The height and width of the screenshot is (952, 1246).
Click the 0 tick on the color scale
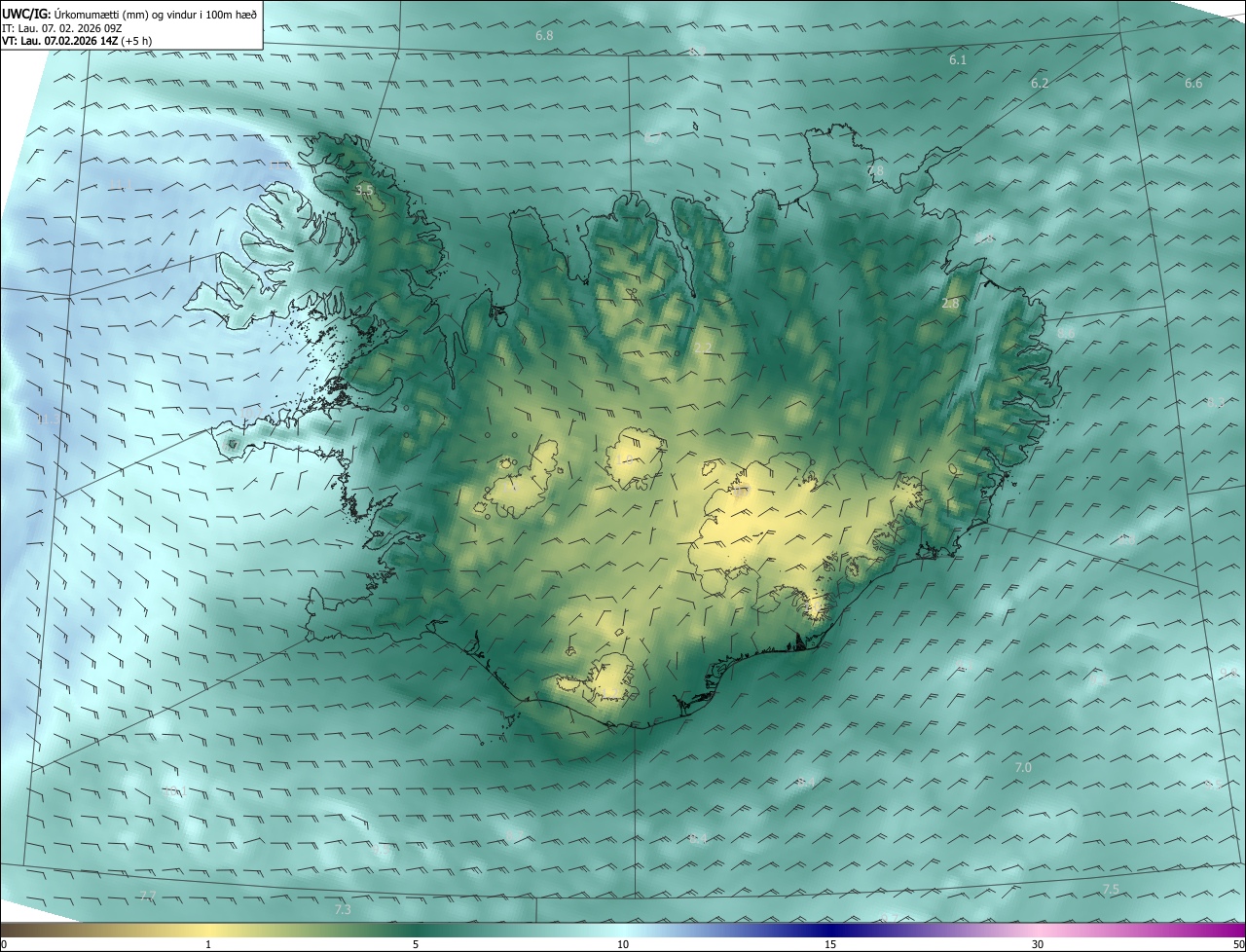[x=4, y=944]
